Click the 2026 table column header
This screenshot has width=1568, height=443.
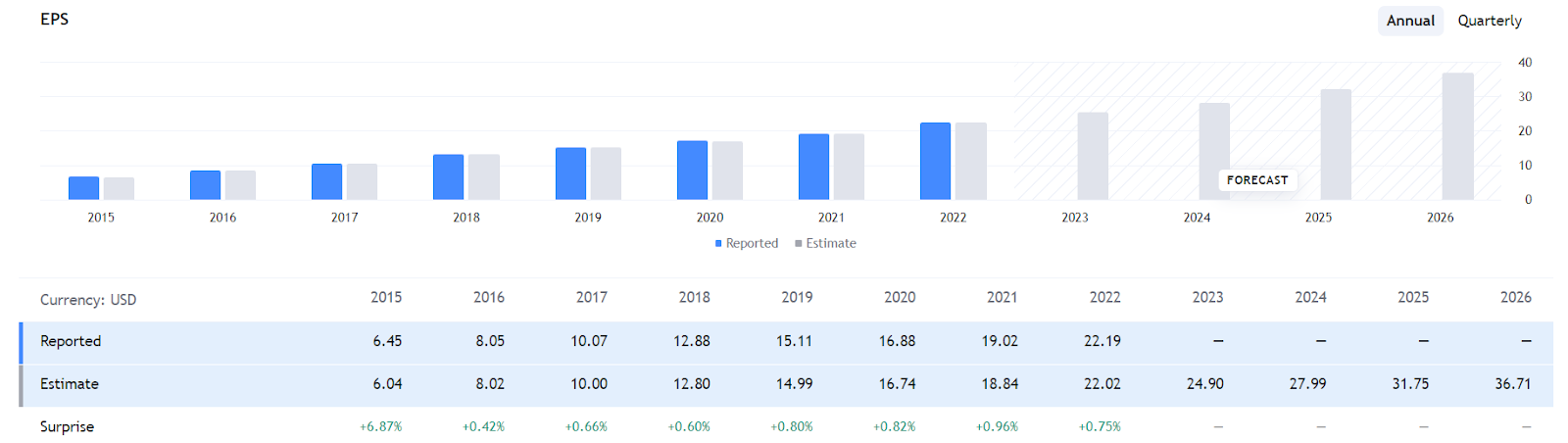coord(1515,297)
